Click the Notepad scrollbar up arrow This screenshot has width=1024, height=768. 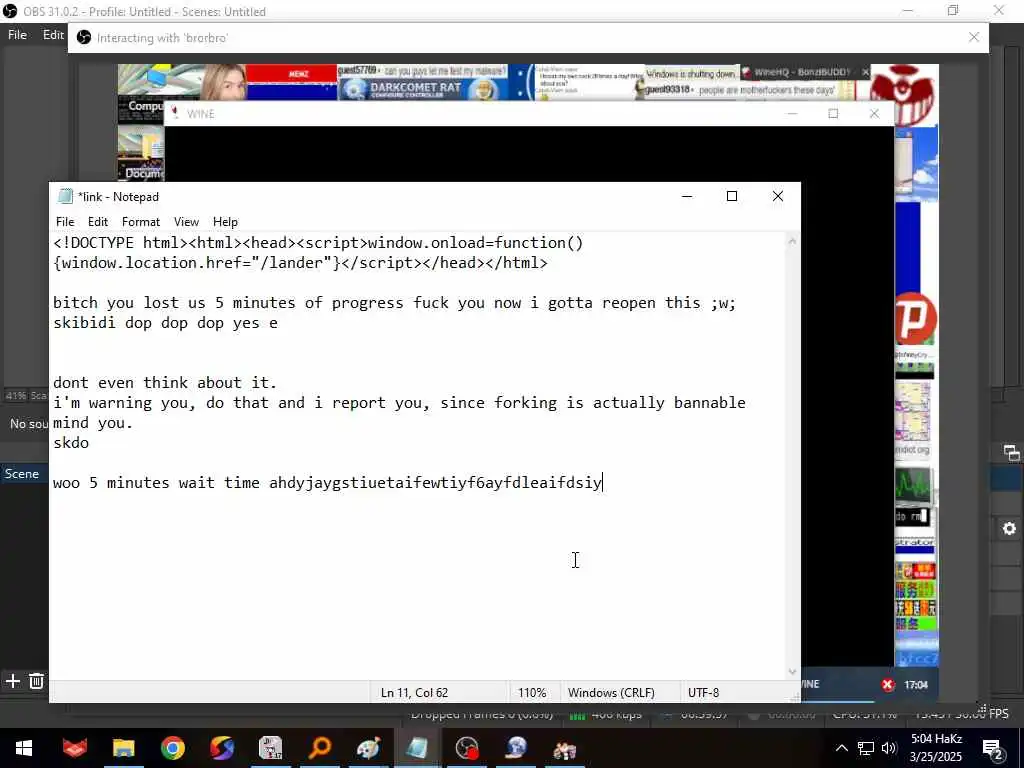792,242
